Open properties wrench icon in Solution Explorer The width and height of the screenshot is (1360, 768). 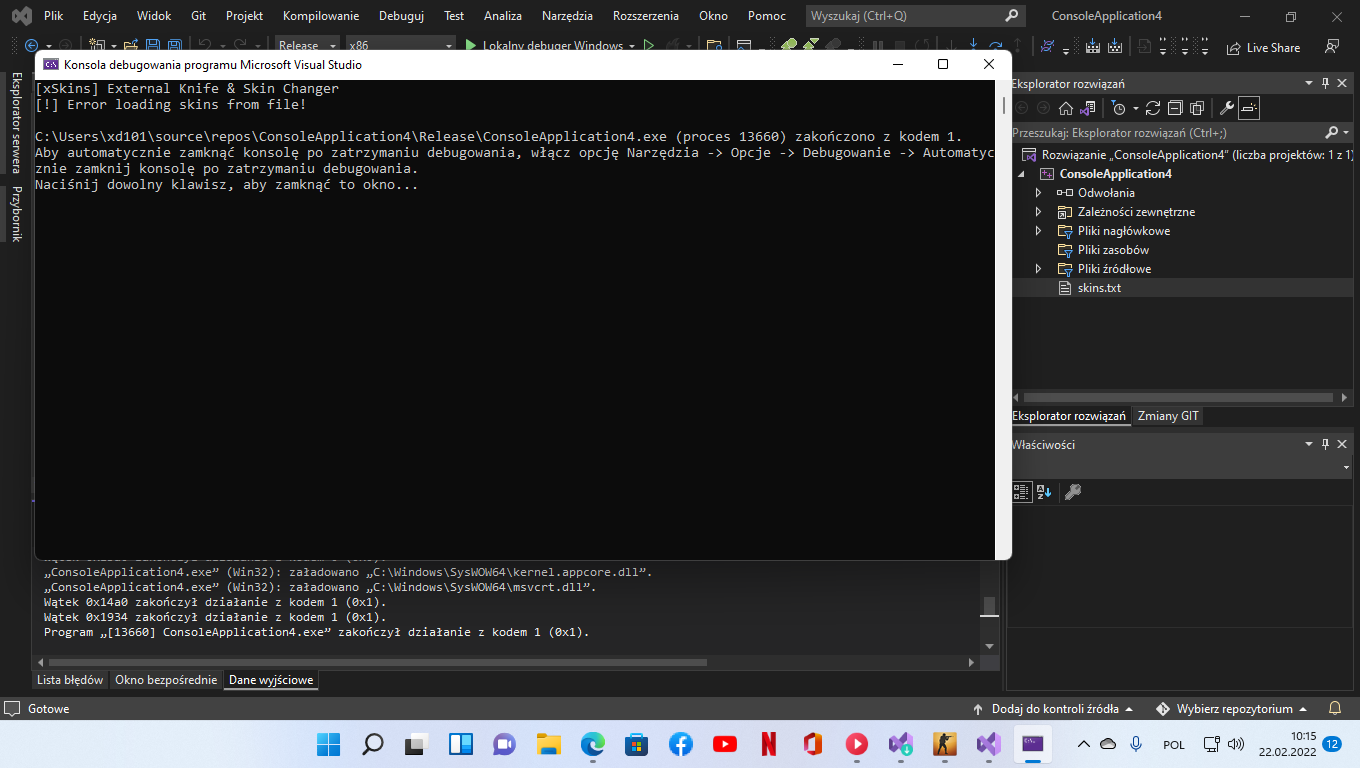pos(1227,108)
